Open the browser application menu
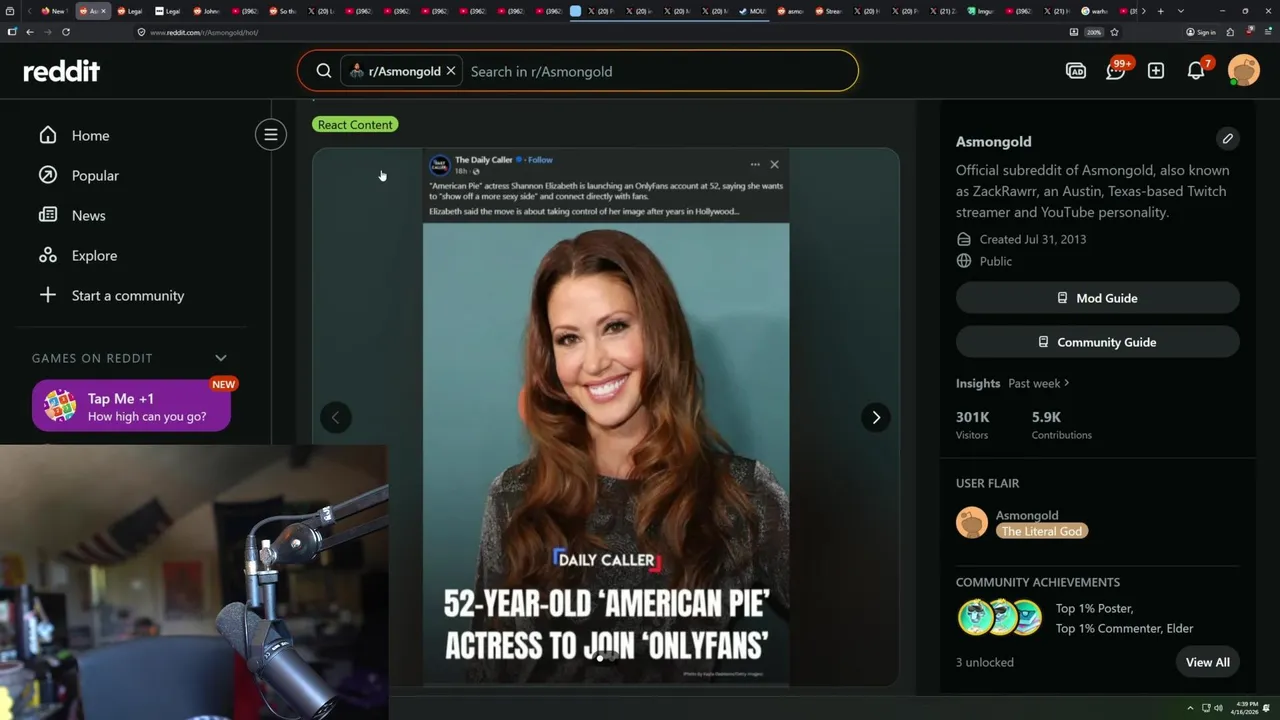This screenshot has width=1280, height=720. point(1267,32)
